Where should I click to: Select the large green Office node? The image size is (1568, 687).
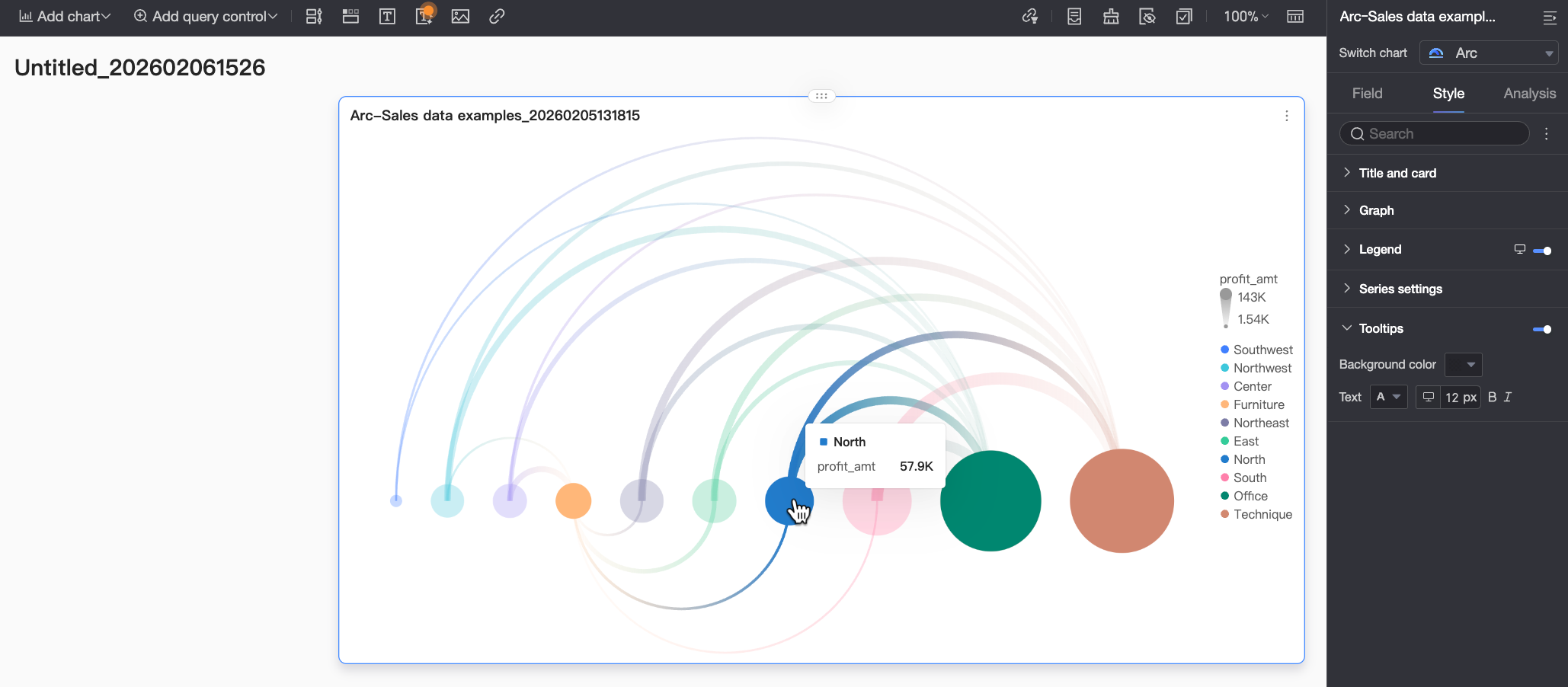pos(990,500)
